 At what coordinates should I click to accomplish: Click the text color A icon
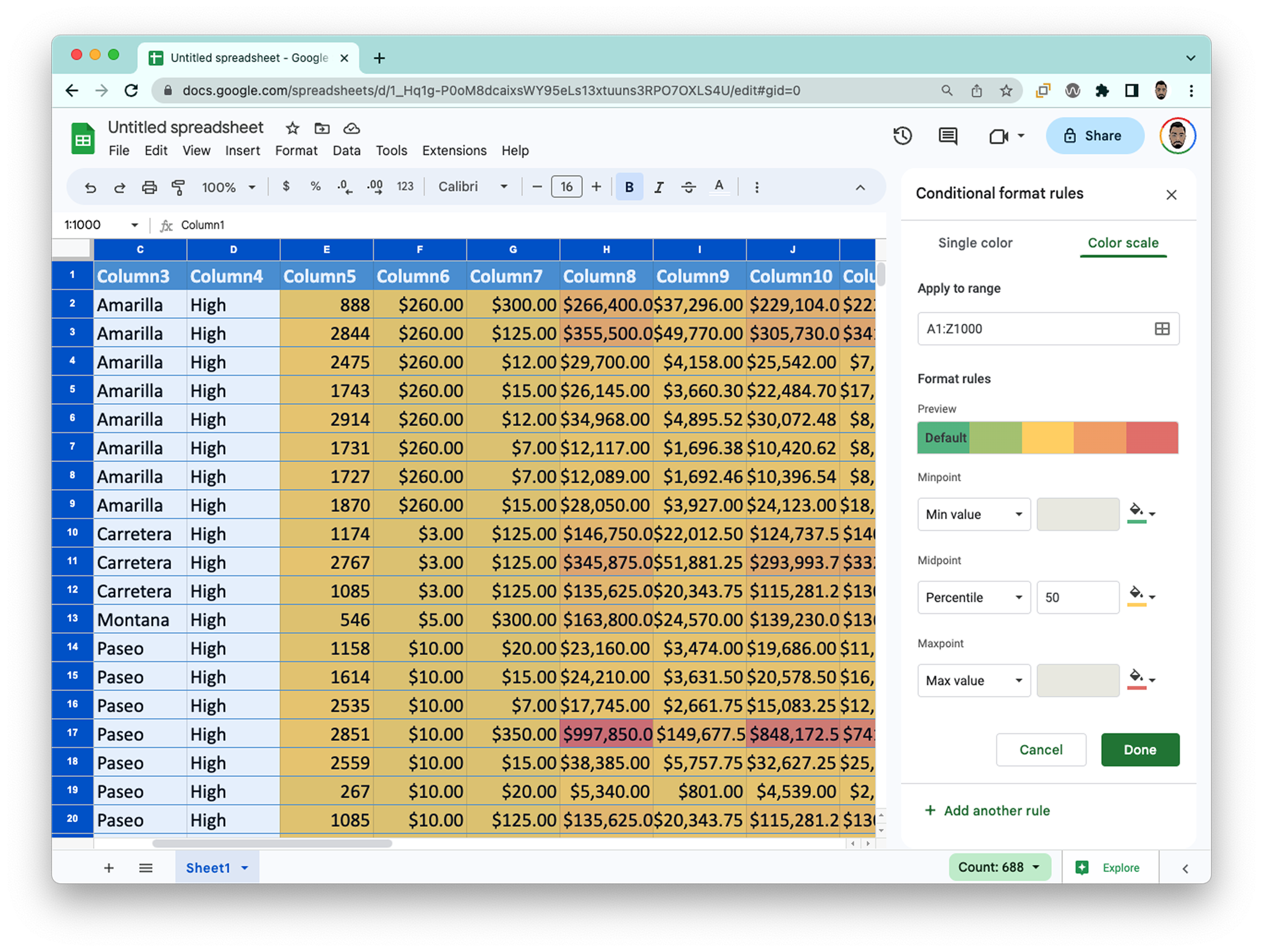[x=719, y=187]
